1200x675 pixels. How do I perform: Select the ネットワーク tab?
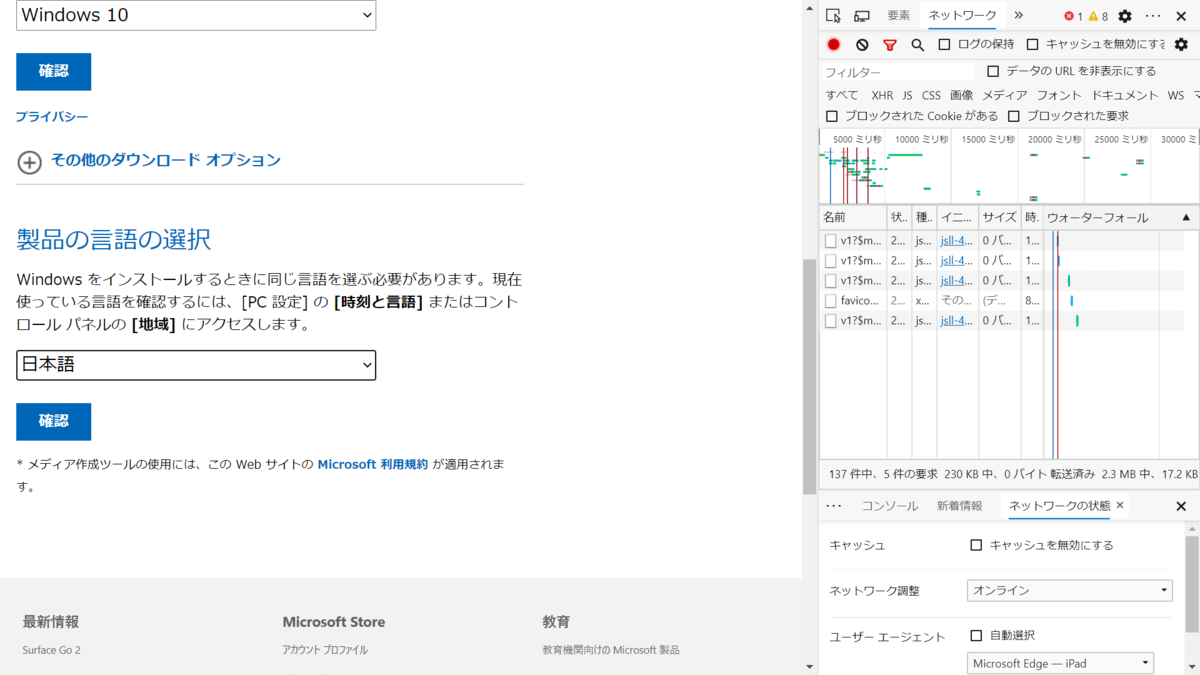click(962, 15)
